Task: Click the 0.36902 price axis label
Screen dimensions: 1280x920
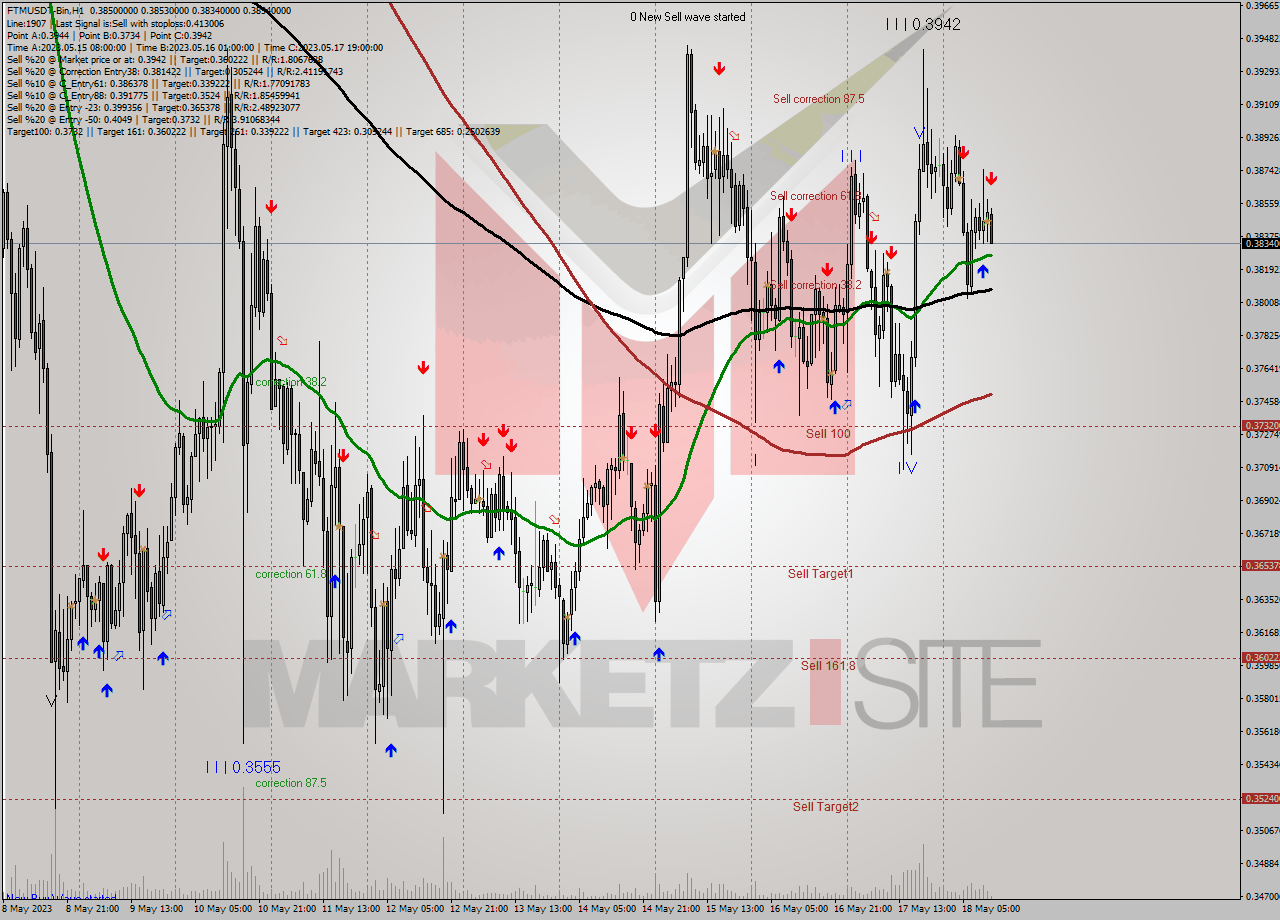Action: click(1262, 500)
